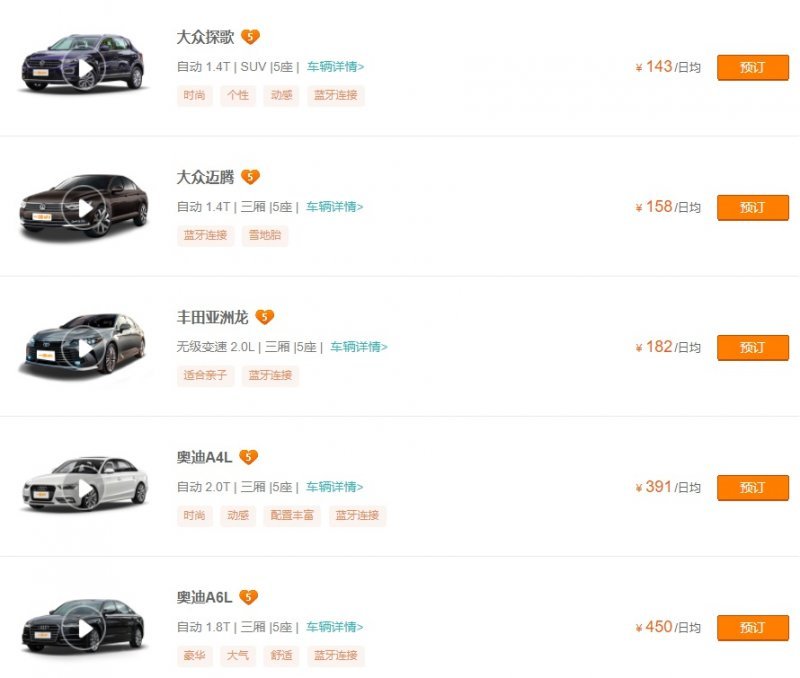The width and height of the screenshot is (800, 678).
Task: Open the 奥迪A6L title link
Action: (204, 597)
